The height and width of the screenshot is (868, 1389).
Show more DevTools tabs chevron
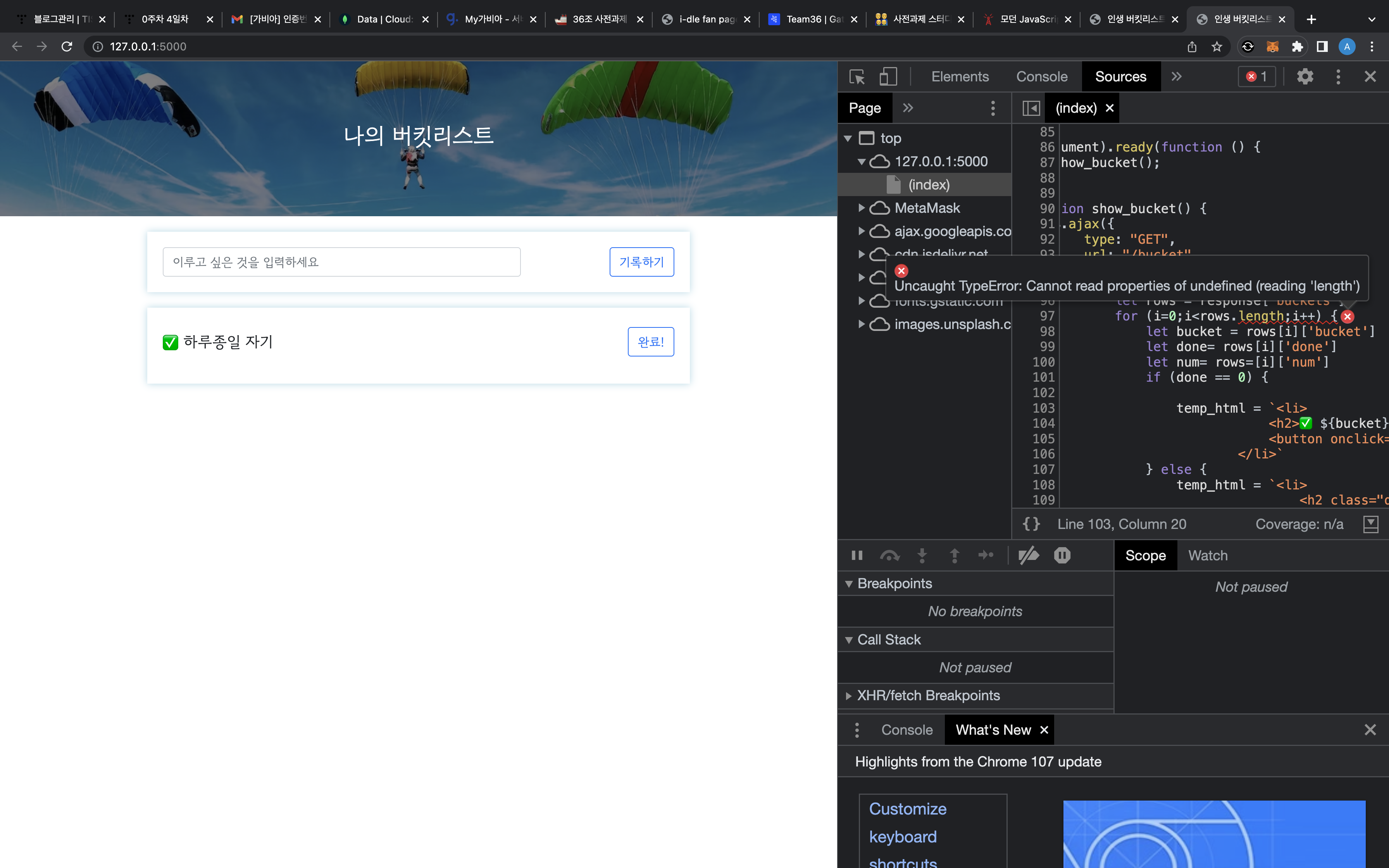pos(1177,77)
